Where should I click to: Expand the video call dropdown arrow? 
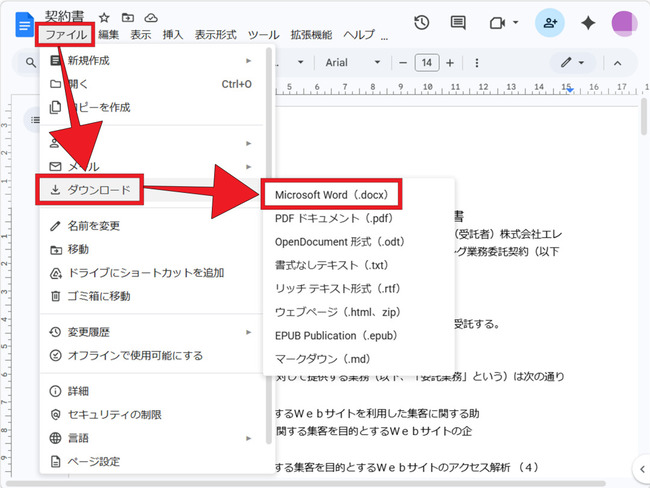(x=516, y=22)
